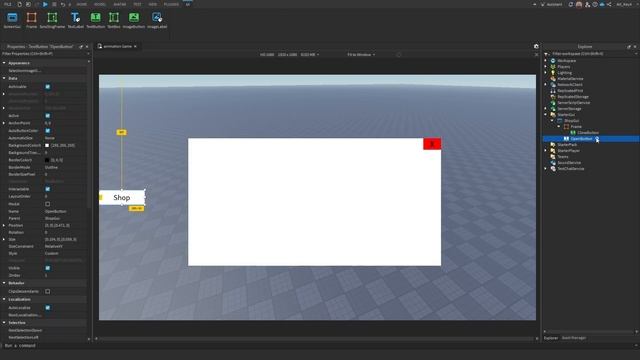This screenshot has height=360, width=640.
Task: Insert a ScreenGui from the ribbon
Action: (x=12, y=20)
